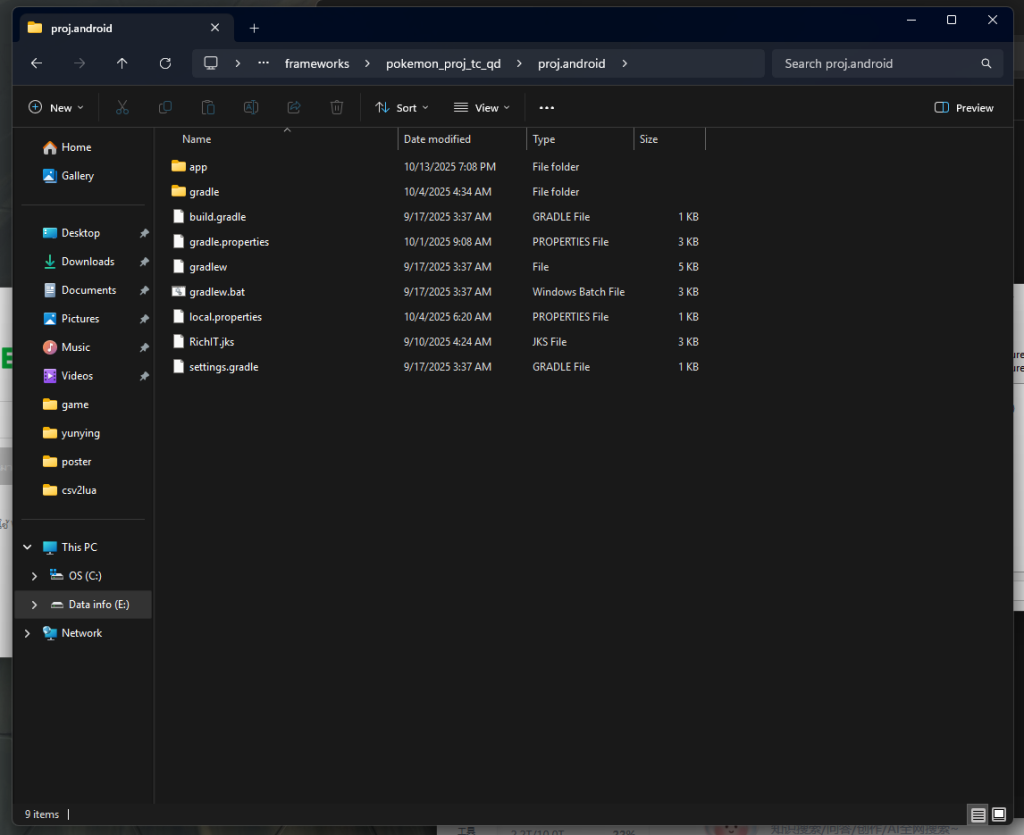Go up one folder level
The image size is (1024, 835).
click(122, 63)
